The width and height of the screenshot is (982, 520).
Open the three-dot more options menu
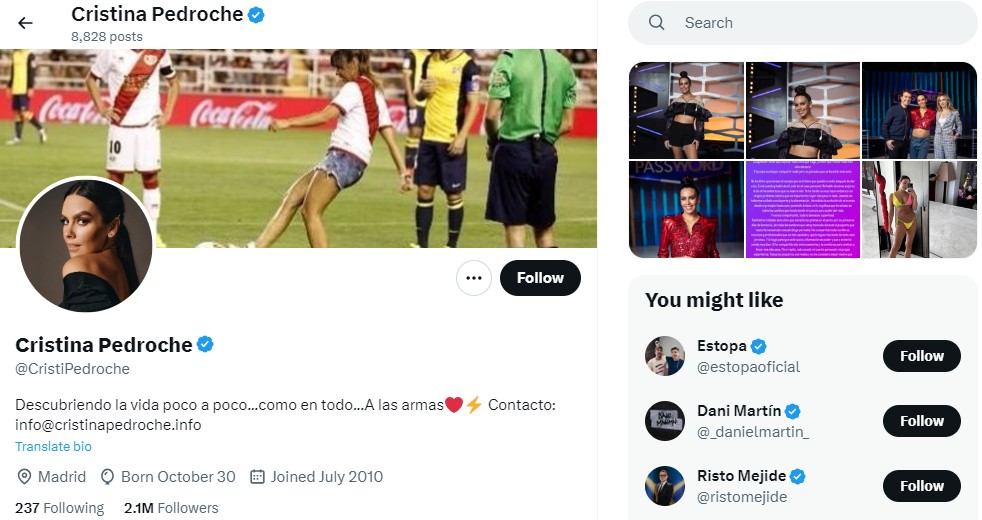click(474, 278)
